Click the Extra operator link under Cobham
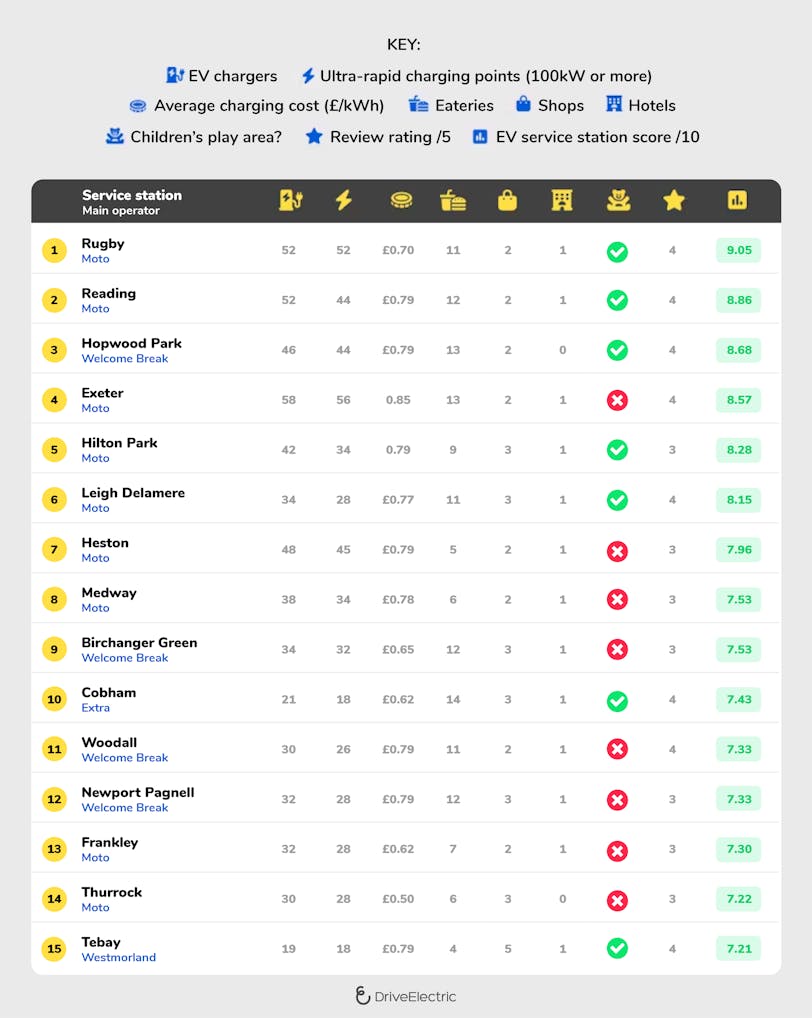Screen dimensions: 812x1018 coord(96,708)
